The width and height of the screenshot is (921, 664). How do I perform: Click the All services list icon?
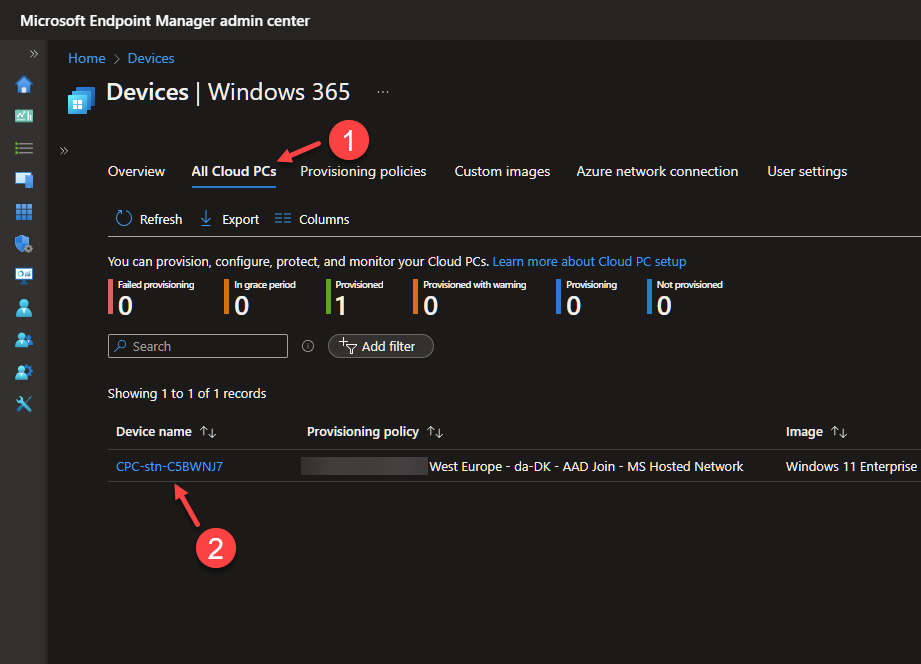(x=23, y=148)
